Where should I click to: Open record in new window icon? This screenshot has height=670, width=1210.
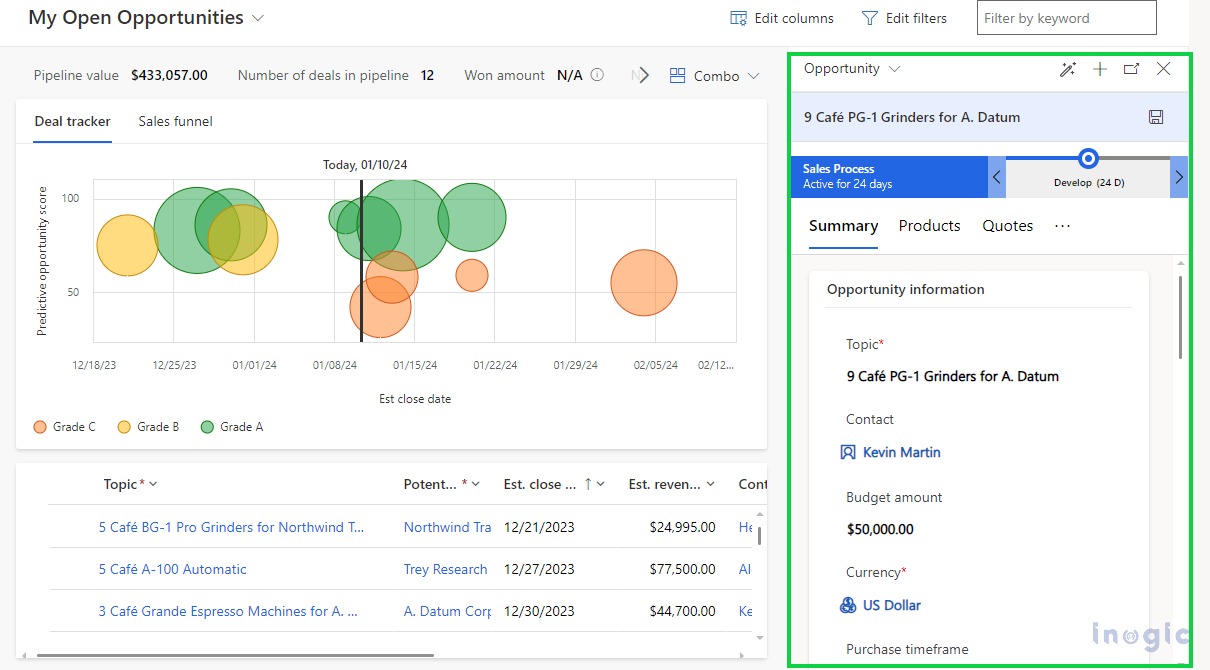pyautogui.click(x=1131, y=69)
